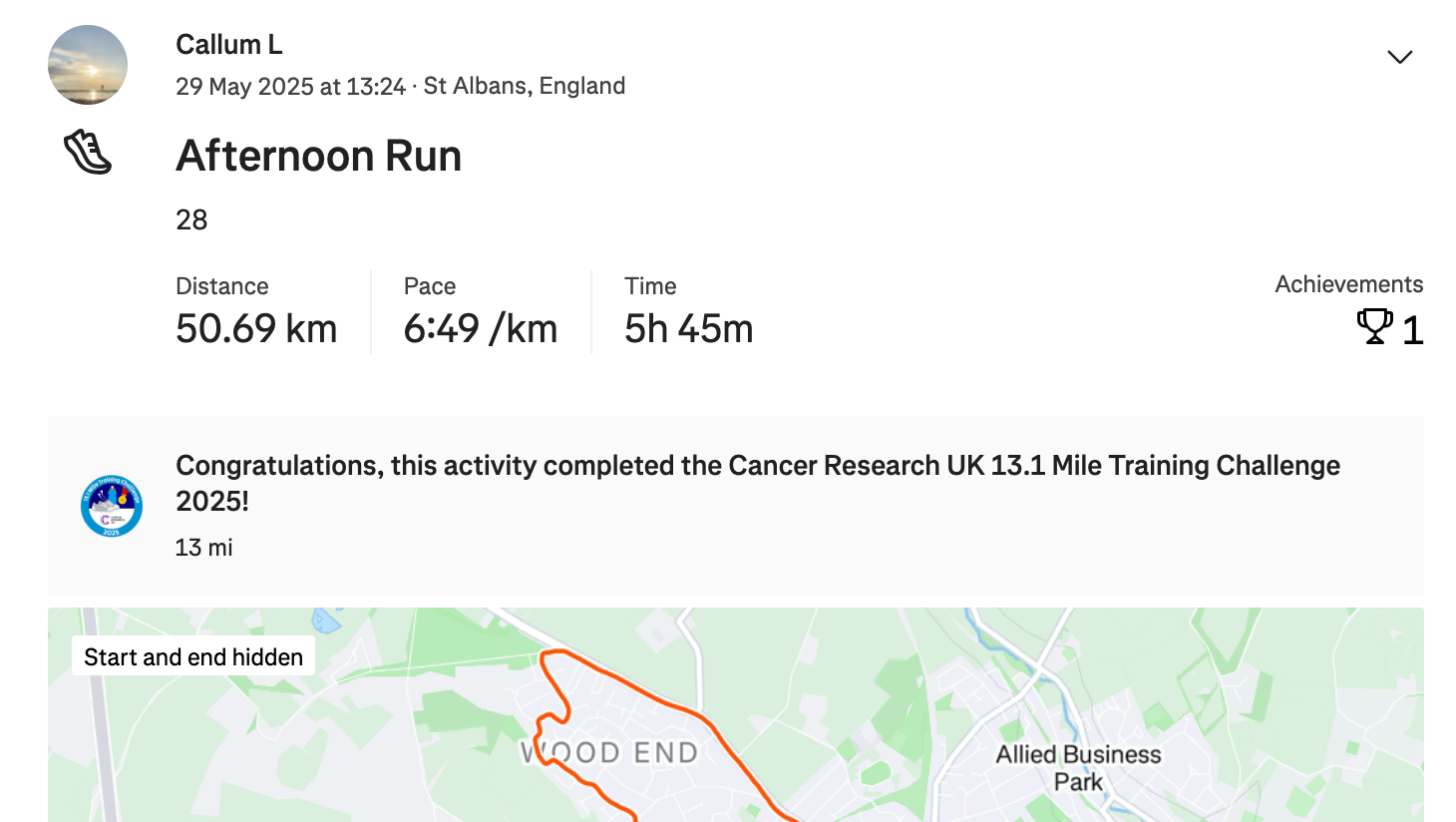The image size is (1456, 822).
Task: Click the running shoe activity icon
Action: click(88, 153)
